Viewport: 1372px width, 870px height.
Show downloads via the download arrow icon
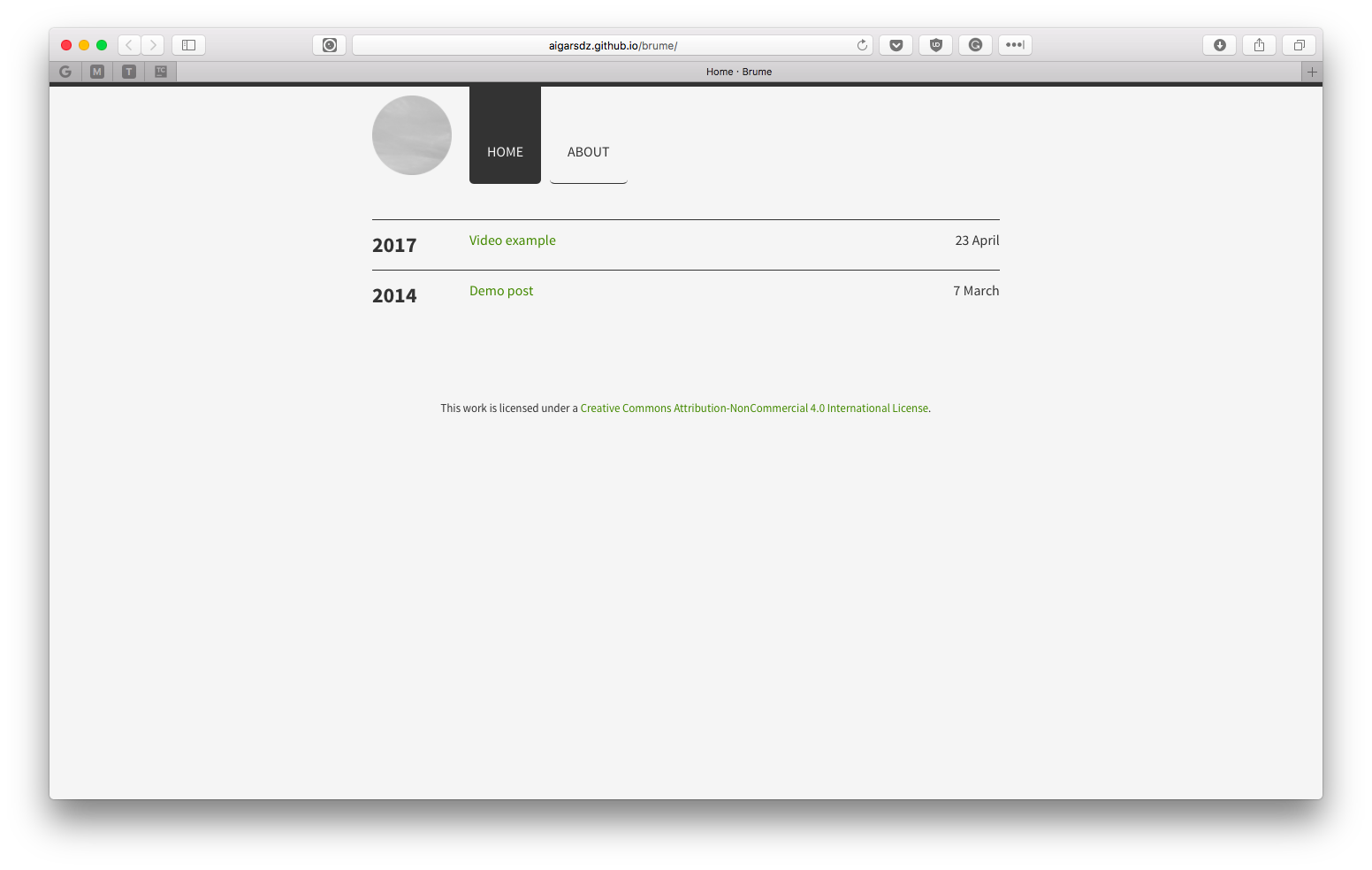(x=1219, y=45)
